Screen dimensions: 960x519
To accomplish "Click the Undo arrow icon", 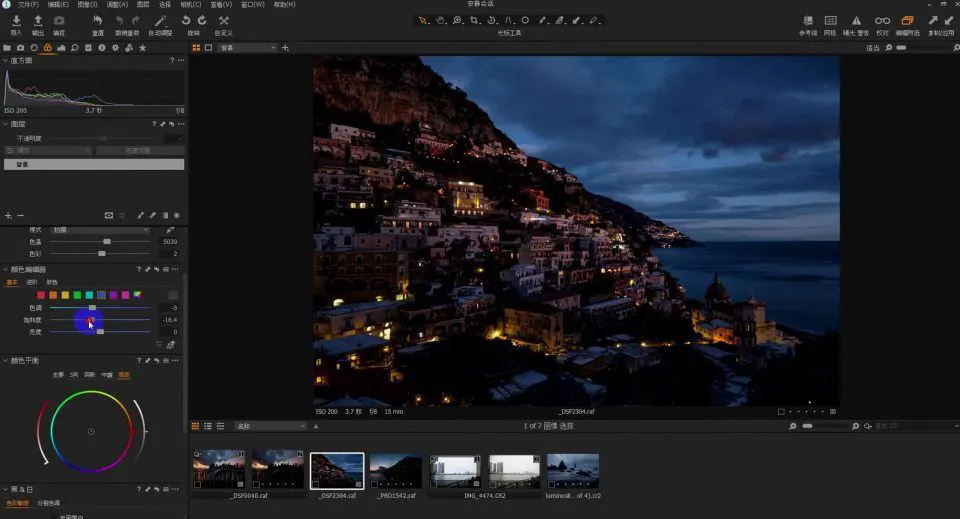I will pos(119,21).
